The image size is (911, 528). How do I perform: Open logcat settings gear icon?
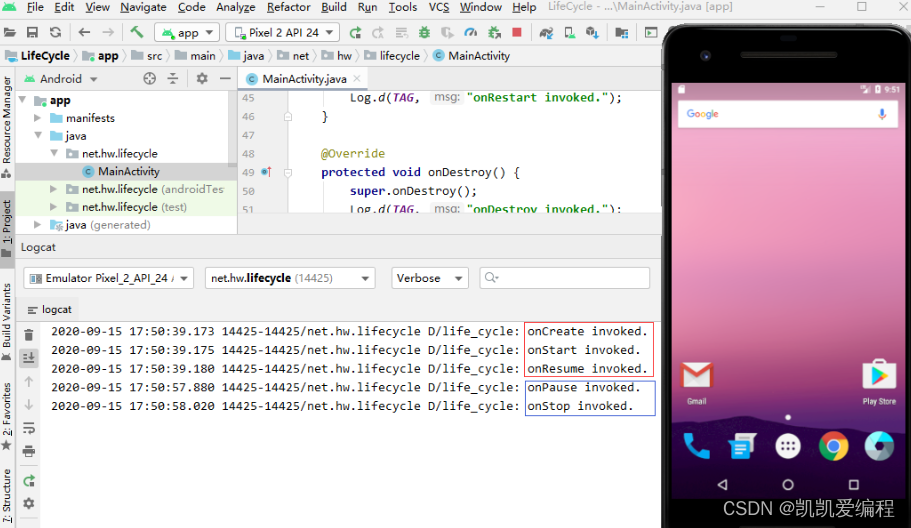click(x=29, y=504)
